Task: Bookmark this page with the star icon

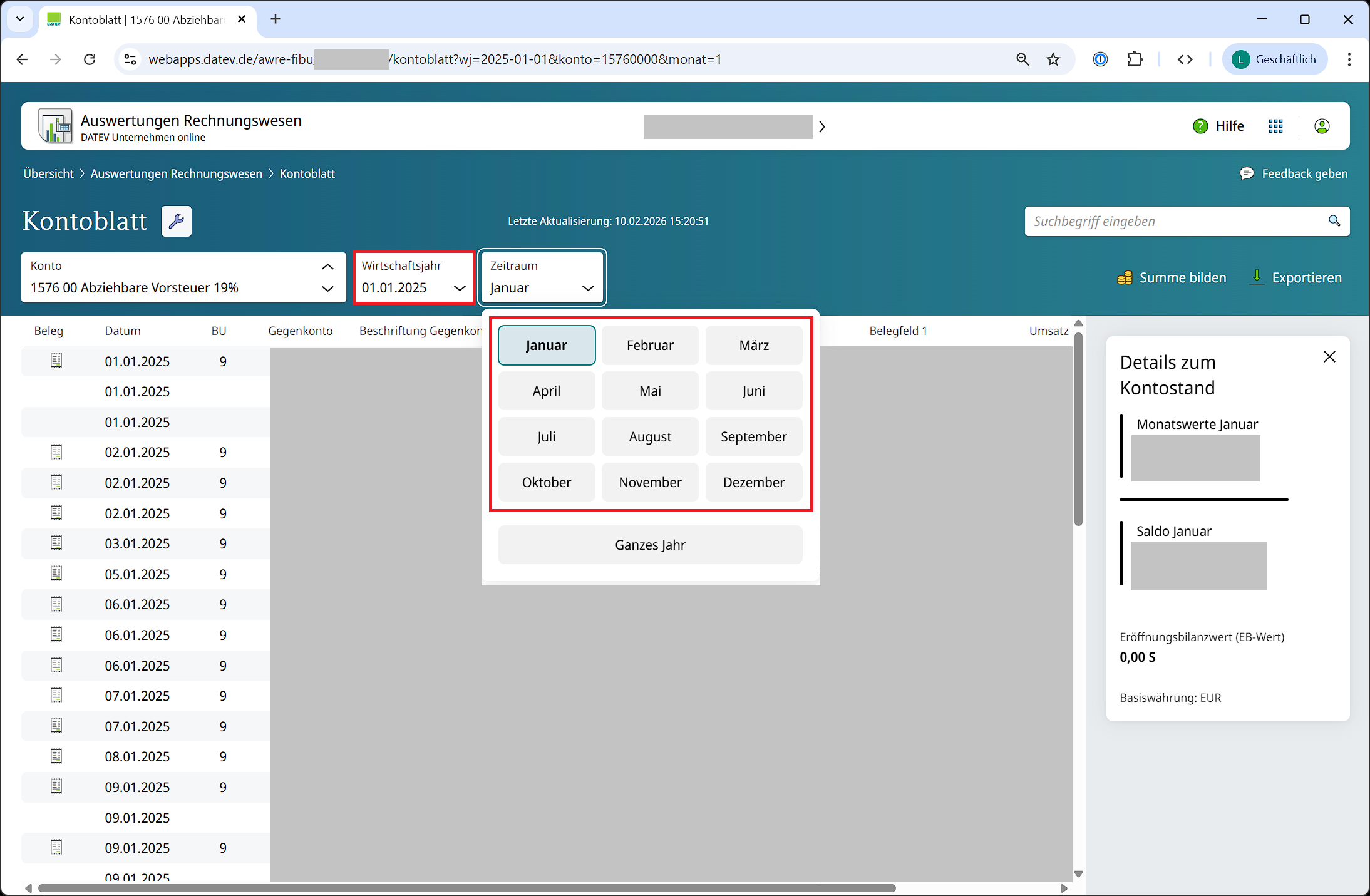Action: (x=1053, y=59)
